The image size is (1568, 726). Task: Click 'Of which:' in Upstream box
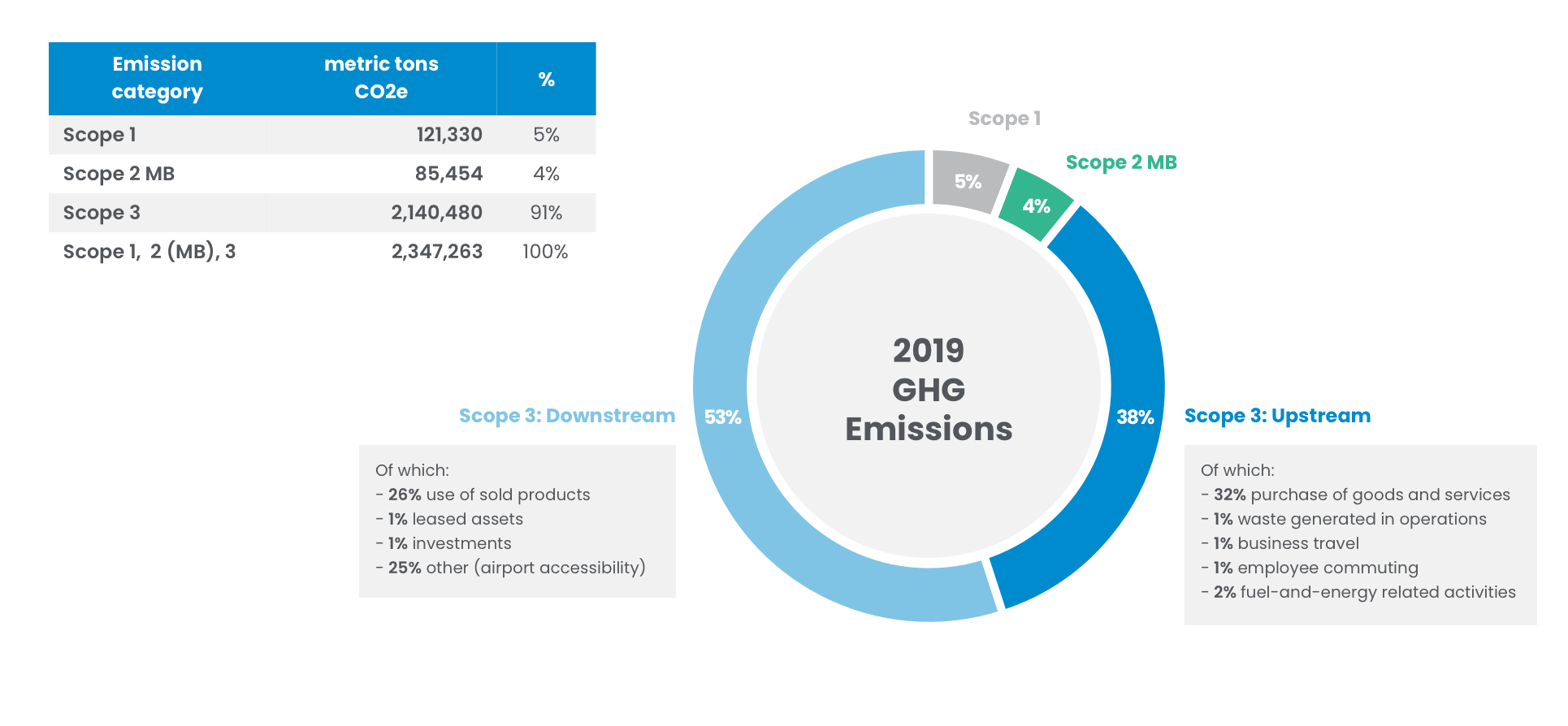(x=1237, y=470)
